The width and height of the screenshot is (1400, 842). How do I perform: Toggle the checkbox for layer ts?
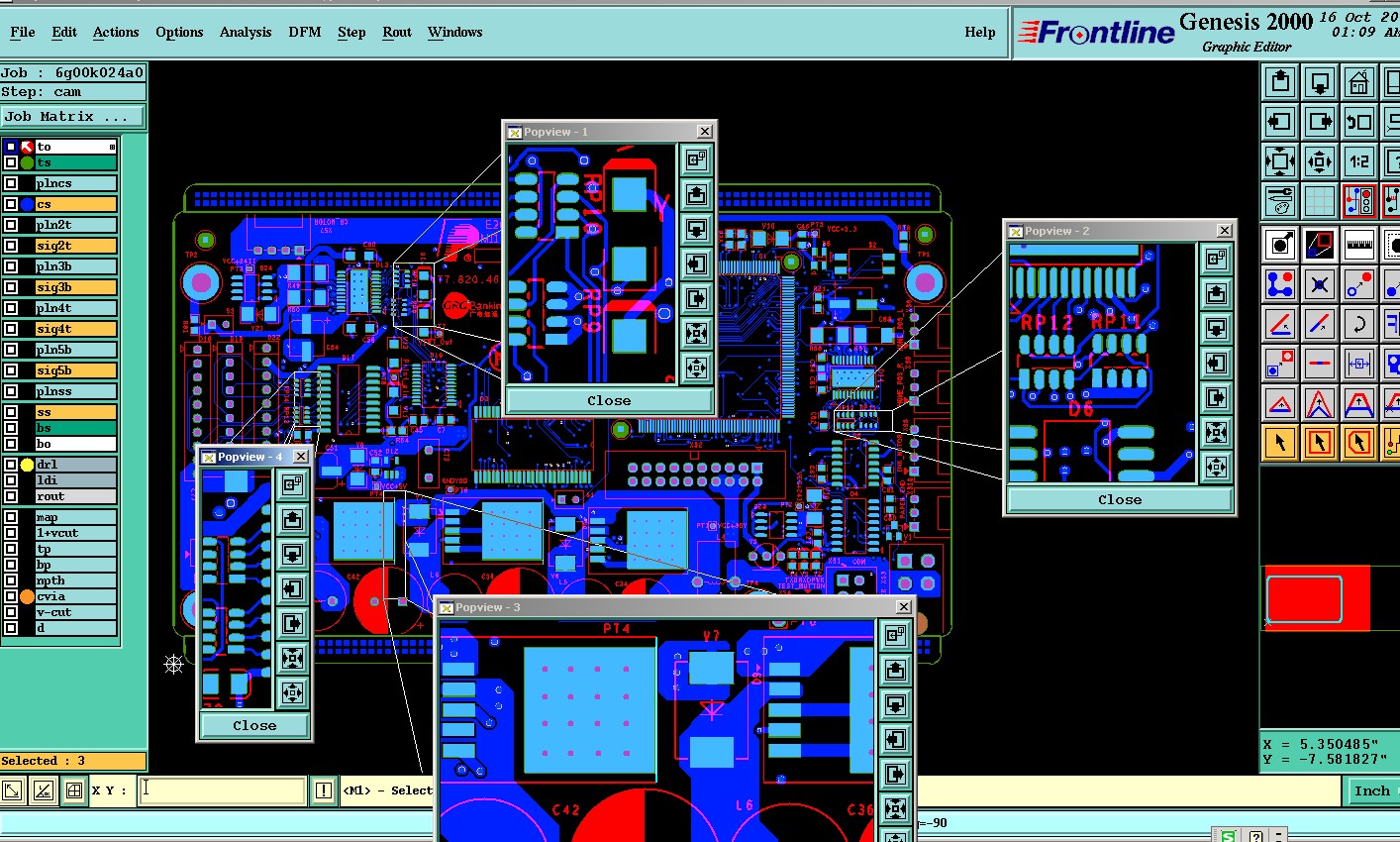pos(11,162)
